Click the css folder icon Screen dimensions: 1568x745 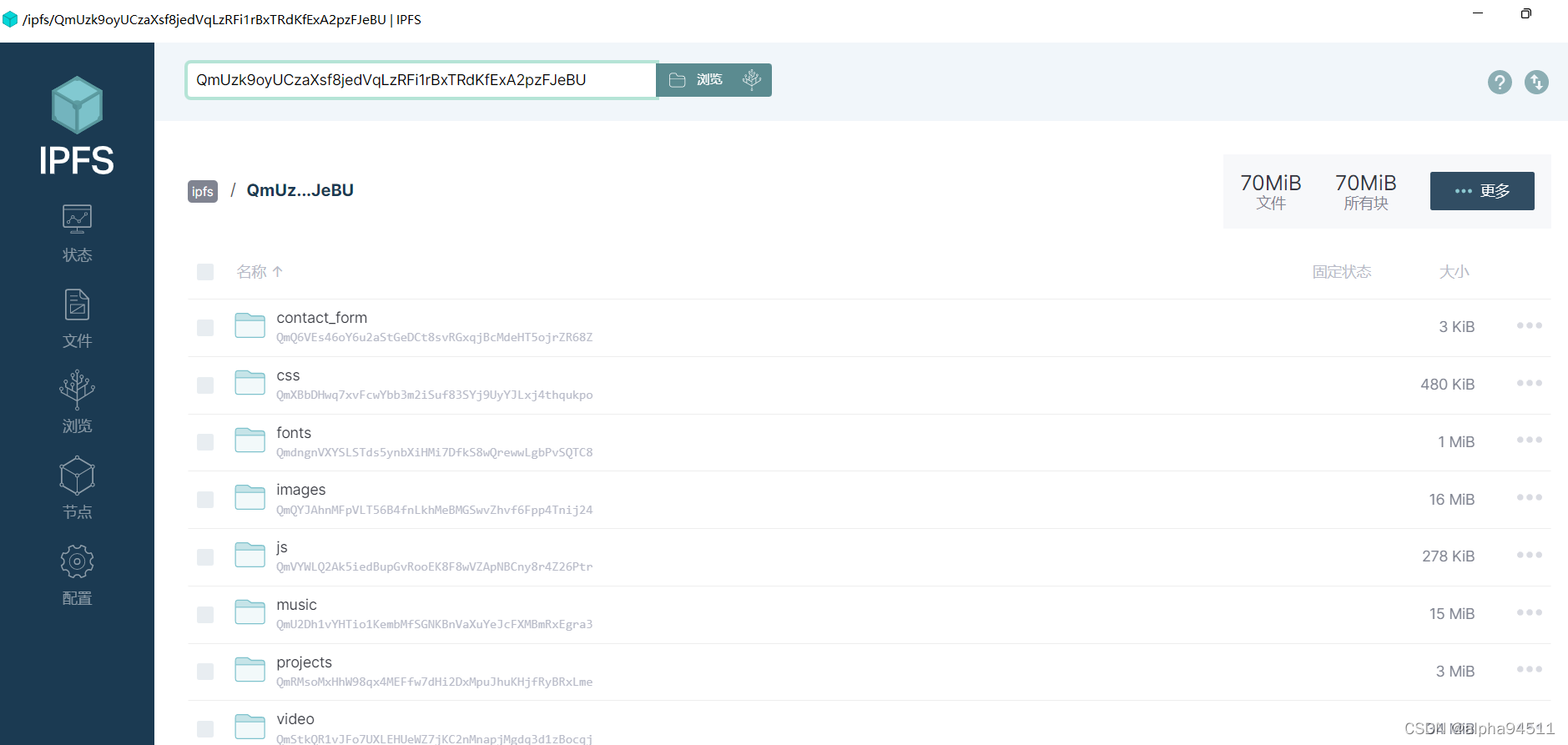(250, 383)
